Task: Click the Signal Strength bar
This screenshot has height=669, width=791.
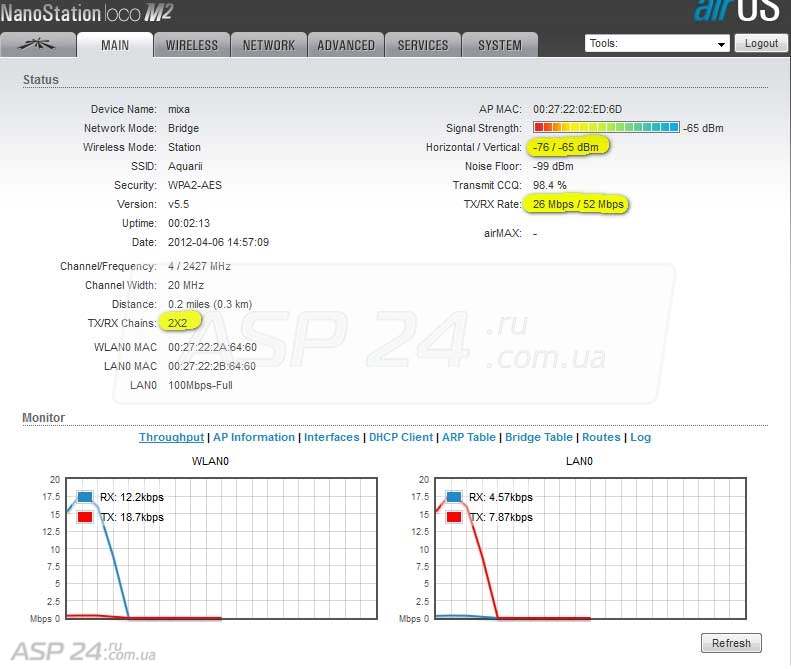Action: (x=606, y=128)
